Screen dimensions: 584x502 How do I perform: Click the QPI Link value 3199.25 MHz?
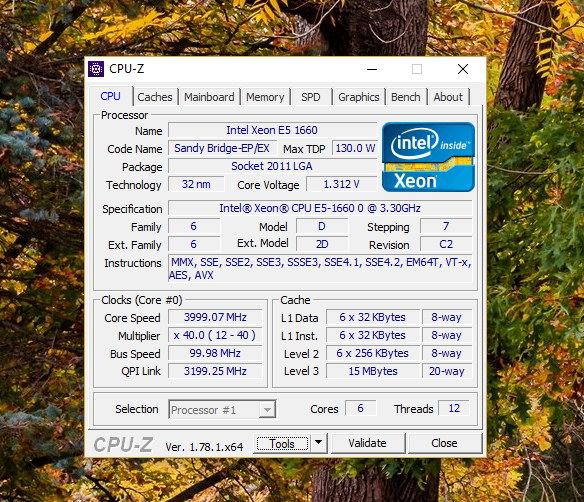215,371
